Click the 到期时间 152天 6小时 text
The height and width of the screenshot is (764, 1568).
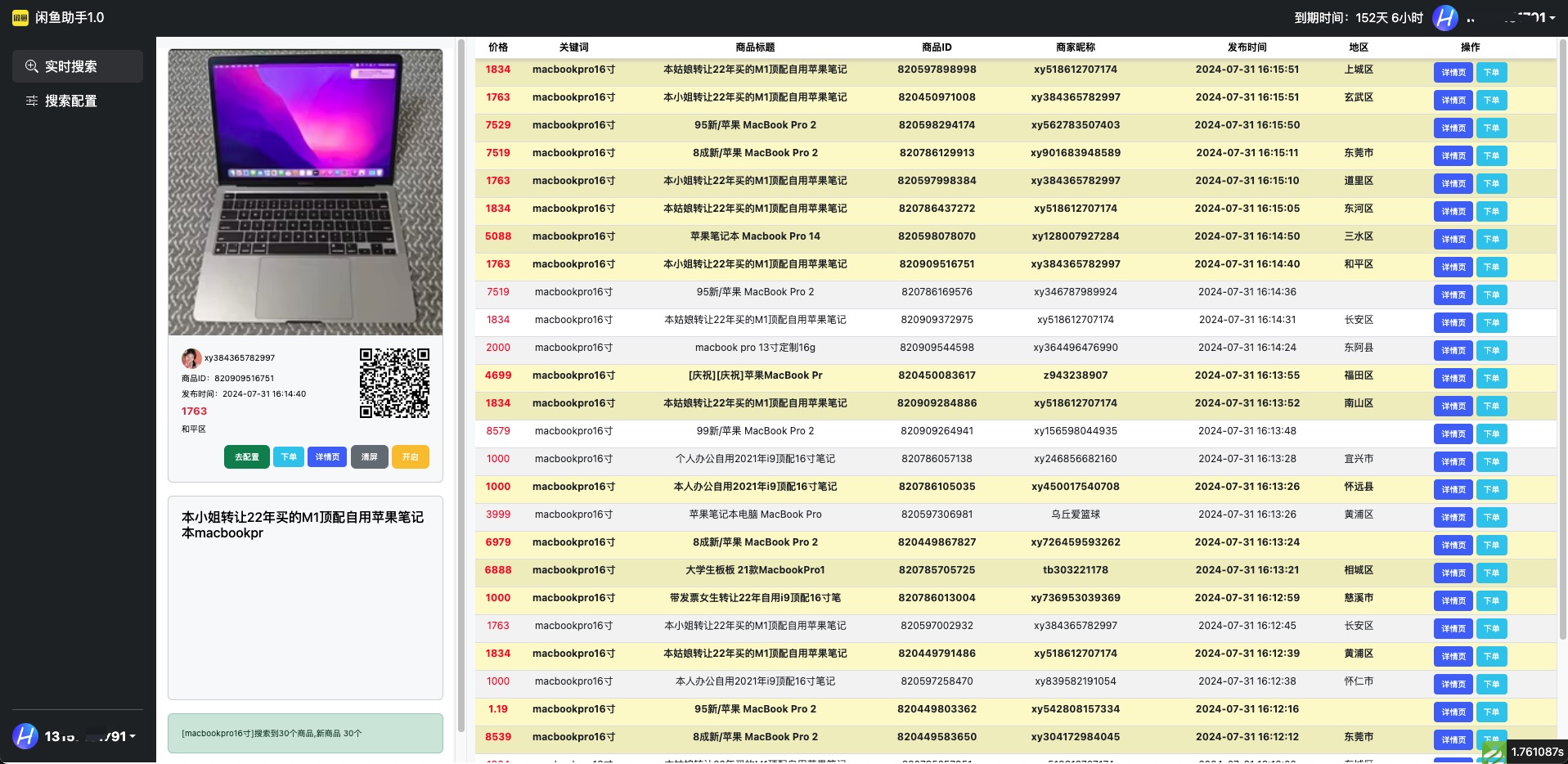1359,18
